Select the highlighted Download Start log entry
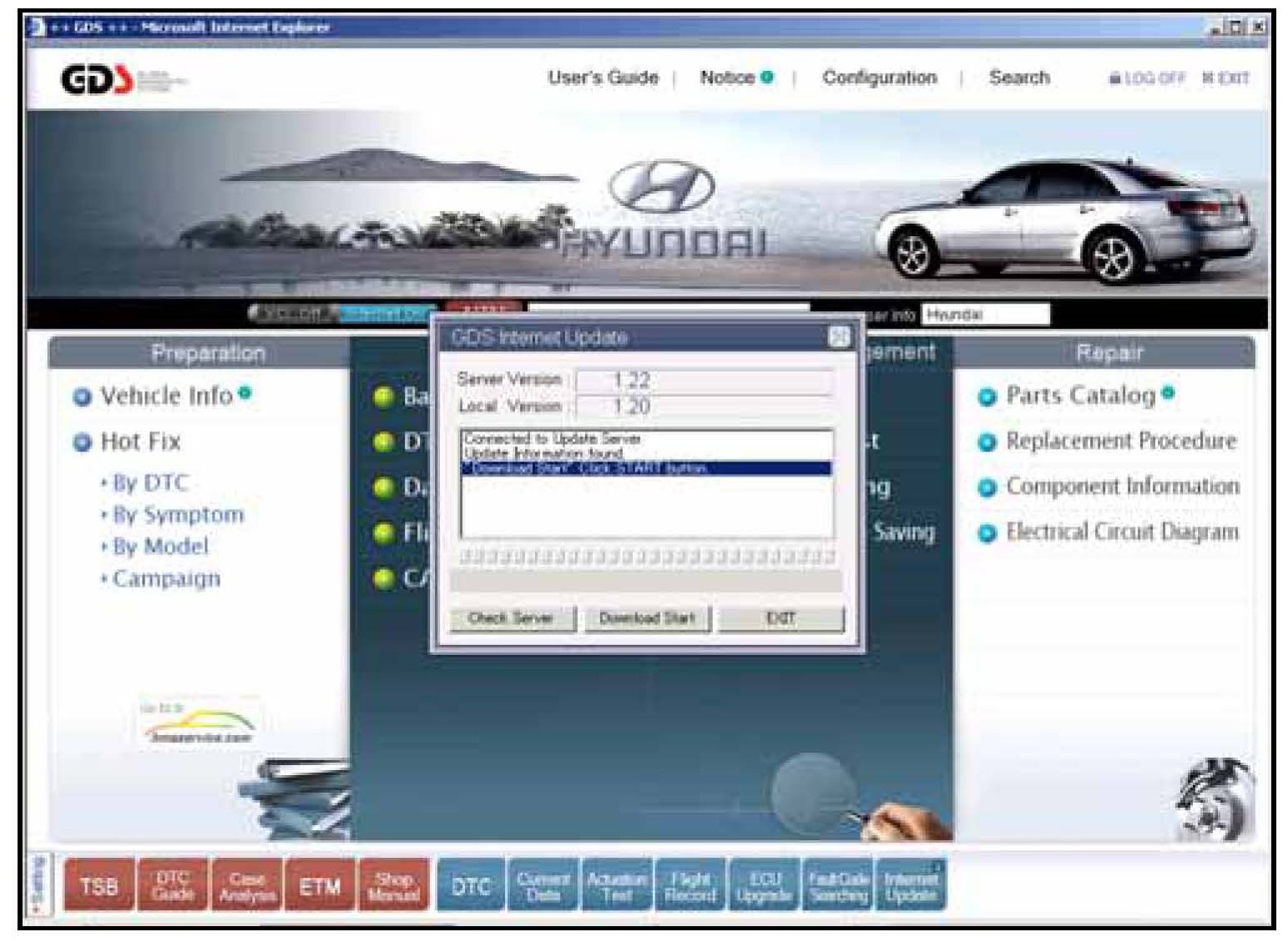This screenshot has height=952, width=1288. click(x=645, y=468)
